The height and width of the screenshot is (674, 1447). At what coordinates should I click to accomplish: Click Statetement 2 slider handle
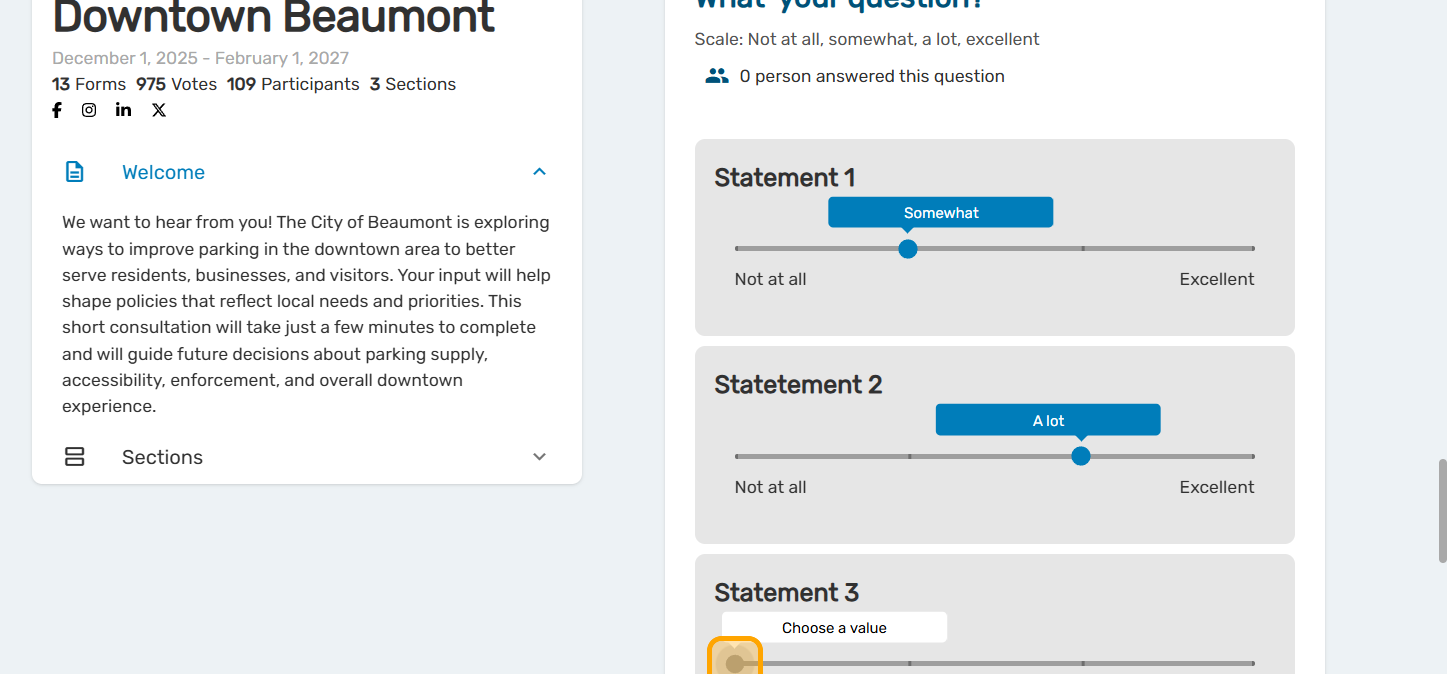click(1081, 456)
